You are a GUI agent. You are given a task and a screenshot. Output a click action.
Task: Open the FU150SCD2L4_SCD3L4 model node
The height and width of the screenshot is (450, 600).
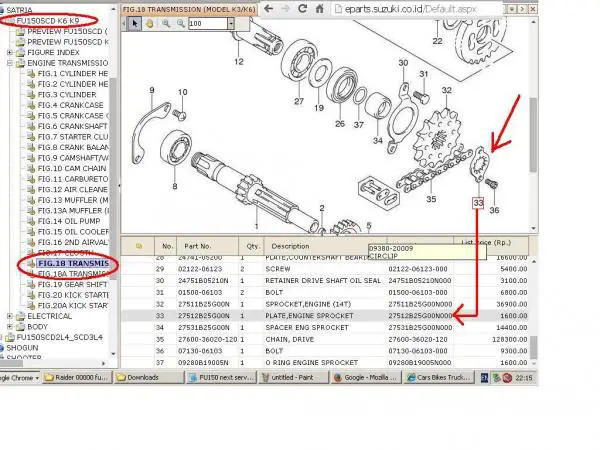click(x=60, y=338)
